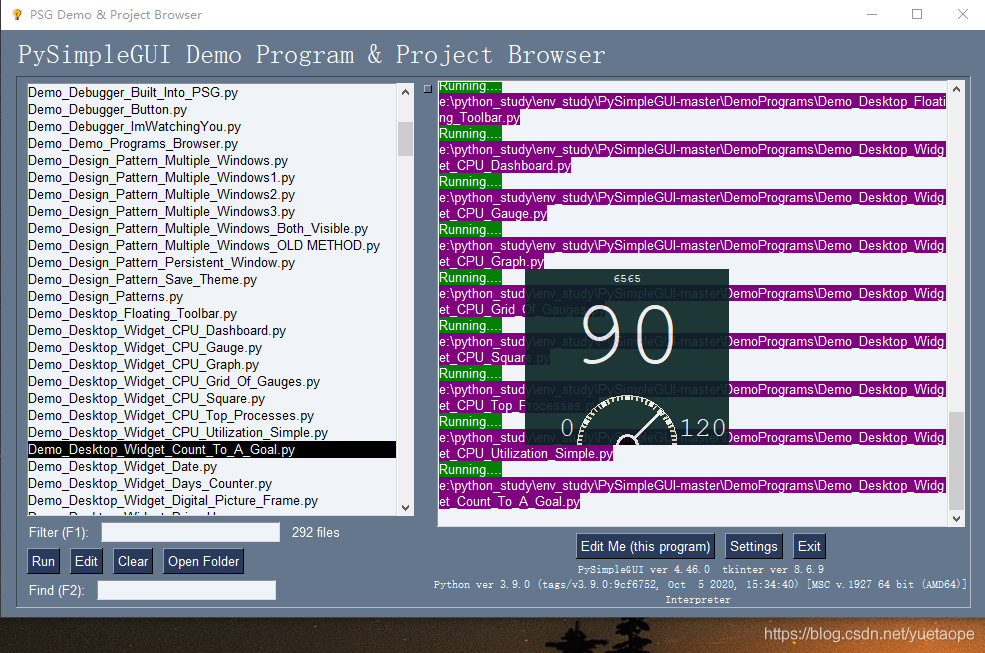Click output line ending ng_Toolbar.py
This screenshot has height=653, width=985.
[479, 118]
